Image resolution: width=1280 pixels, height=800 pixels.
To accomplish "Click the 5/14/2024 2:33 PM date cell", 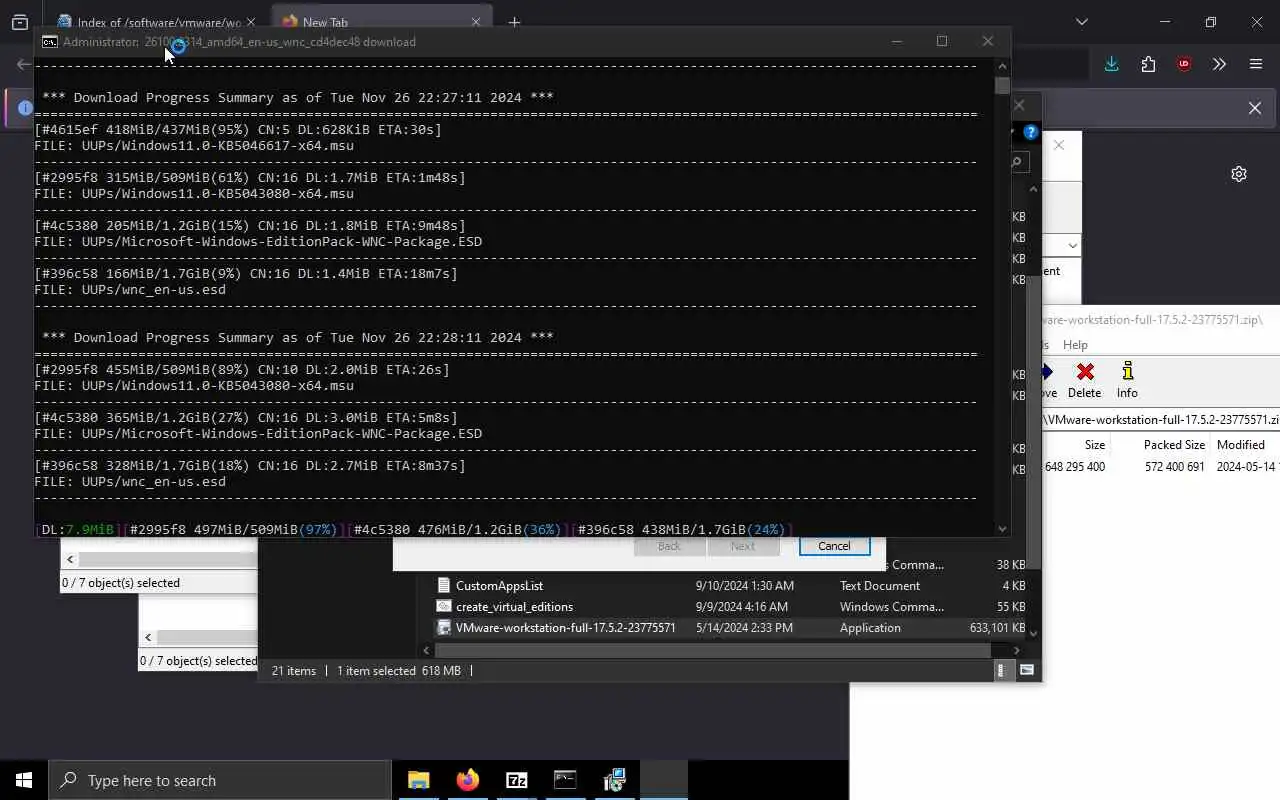I will click(744, 628).
